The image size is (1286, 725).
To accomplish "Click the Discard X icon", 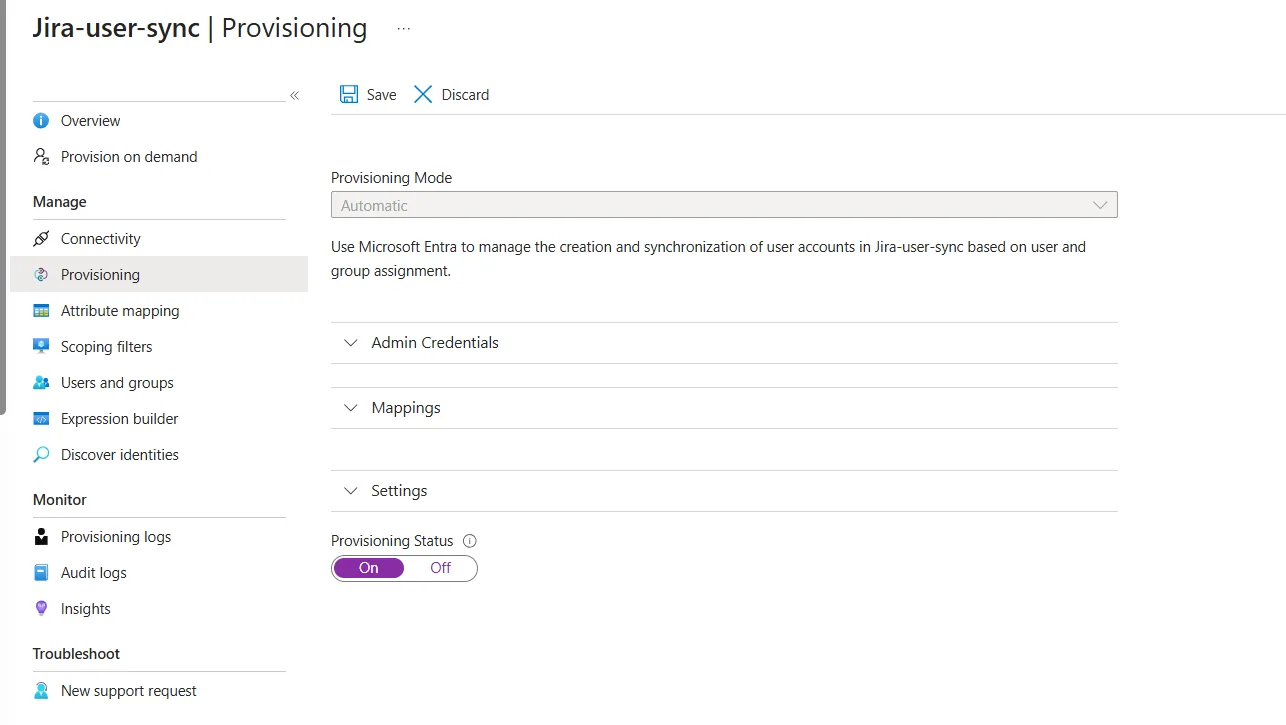I will [x=423, y=94].
